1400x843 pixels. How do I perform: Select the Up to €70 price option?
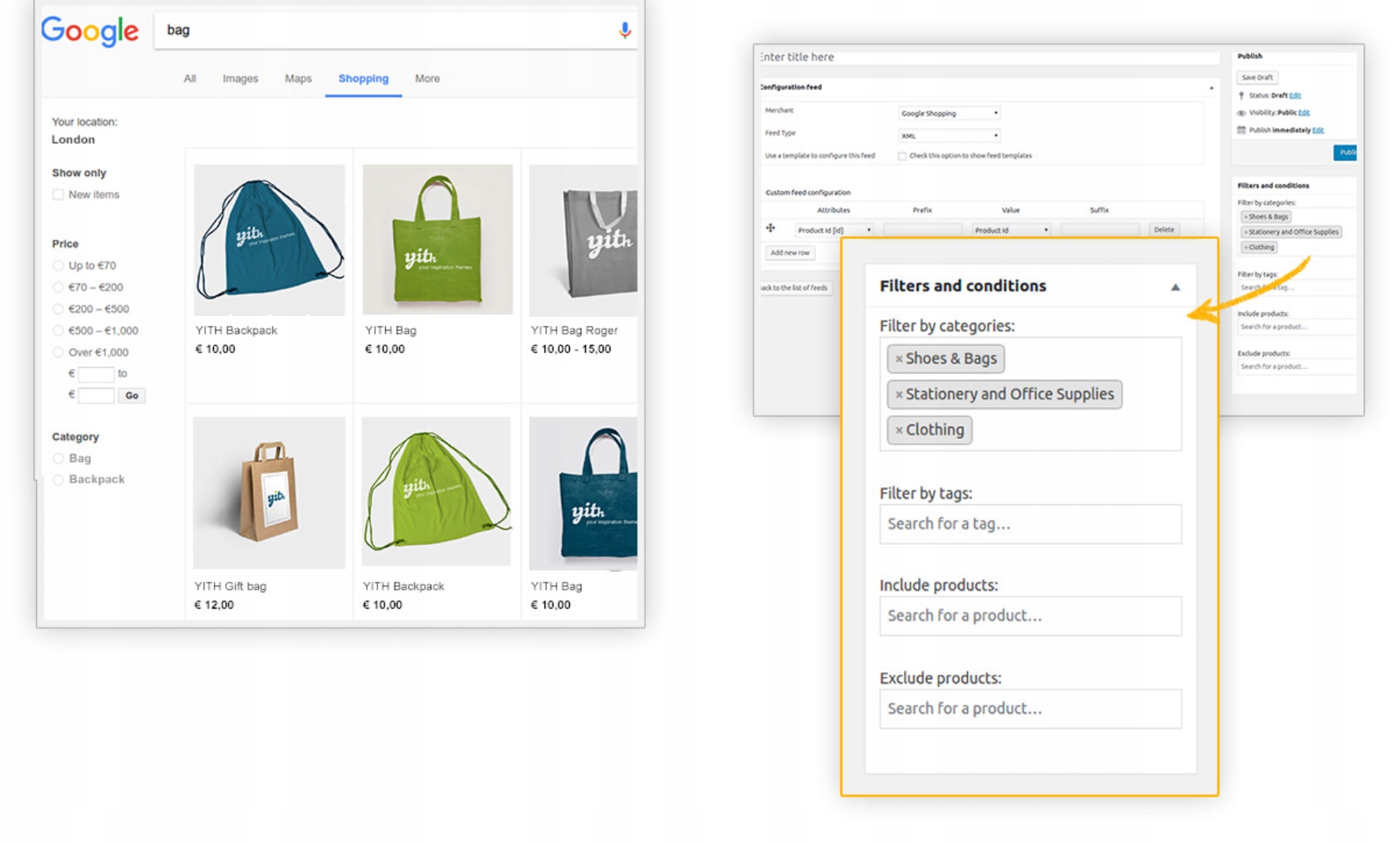[58, 266]
